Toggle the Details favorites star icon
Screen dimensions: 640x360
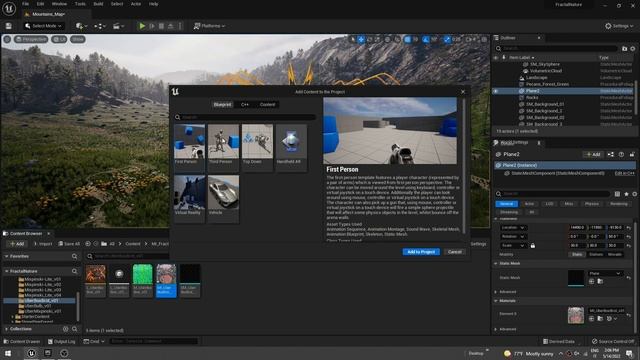click(x=626, y=194)
